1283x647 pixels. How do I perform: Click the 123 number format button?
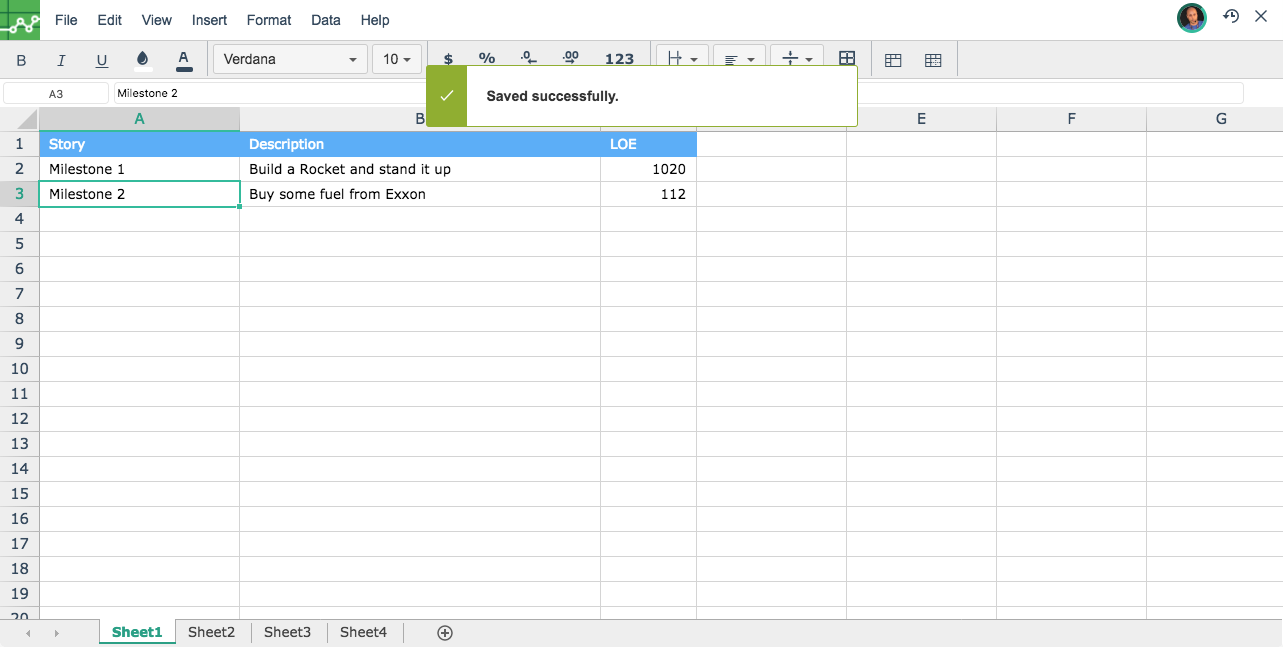tap(619, 59)
